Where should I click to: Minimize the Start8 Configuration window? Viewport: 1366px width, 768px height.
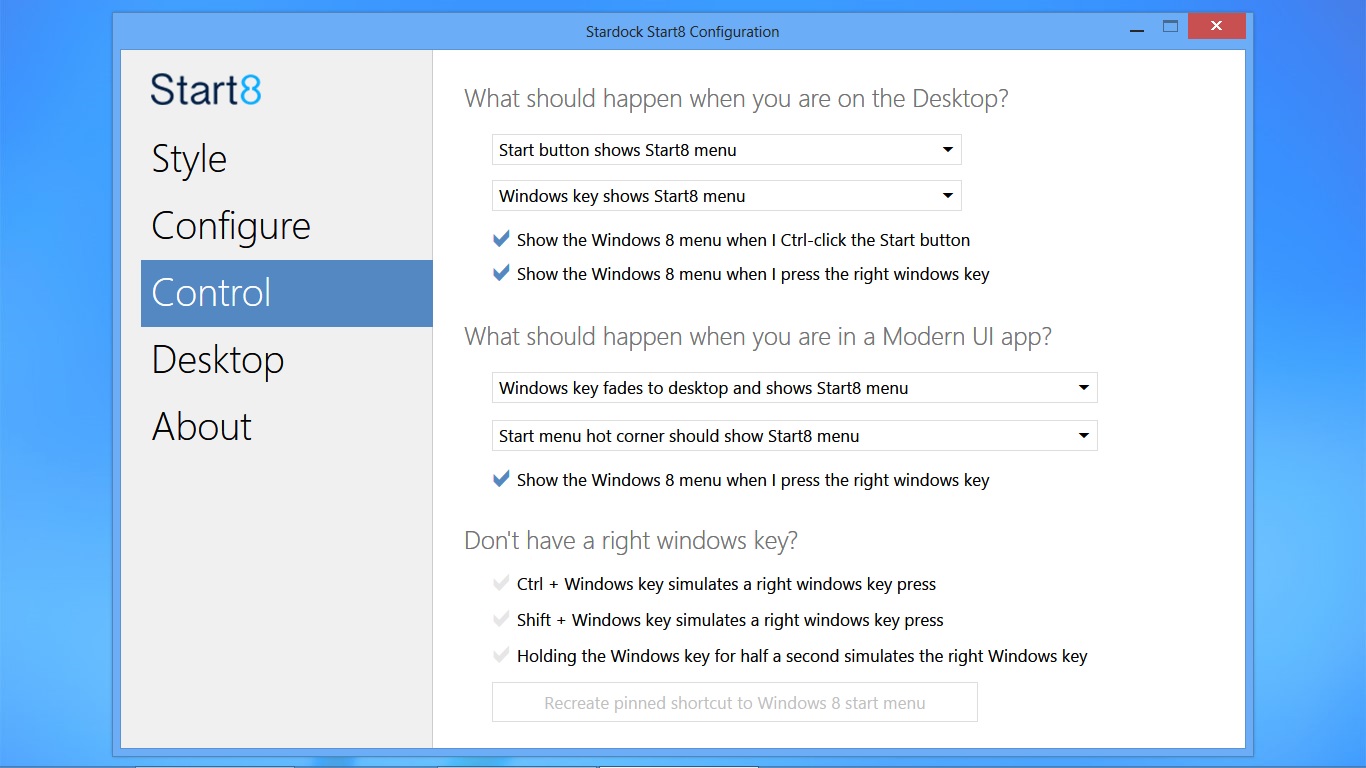click(x=1136, y=30)
